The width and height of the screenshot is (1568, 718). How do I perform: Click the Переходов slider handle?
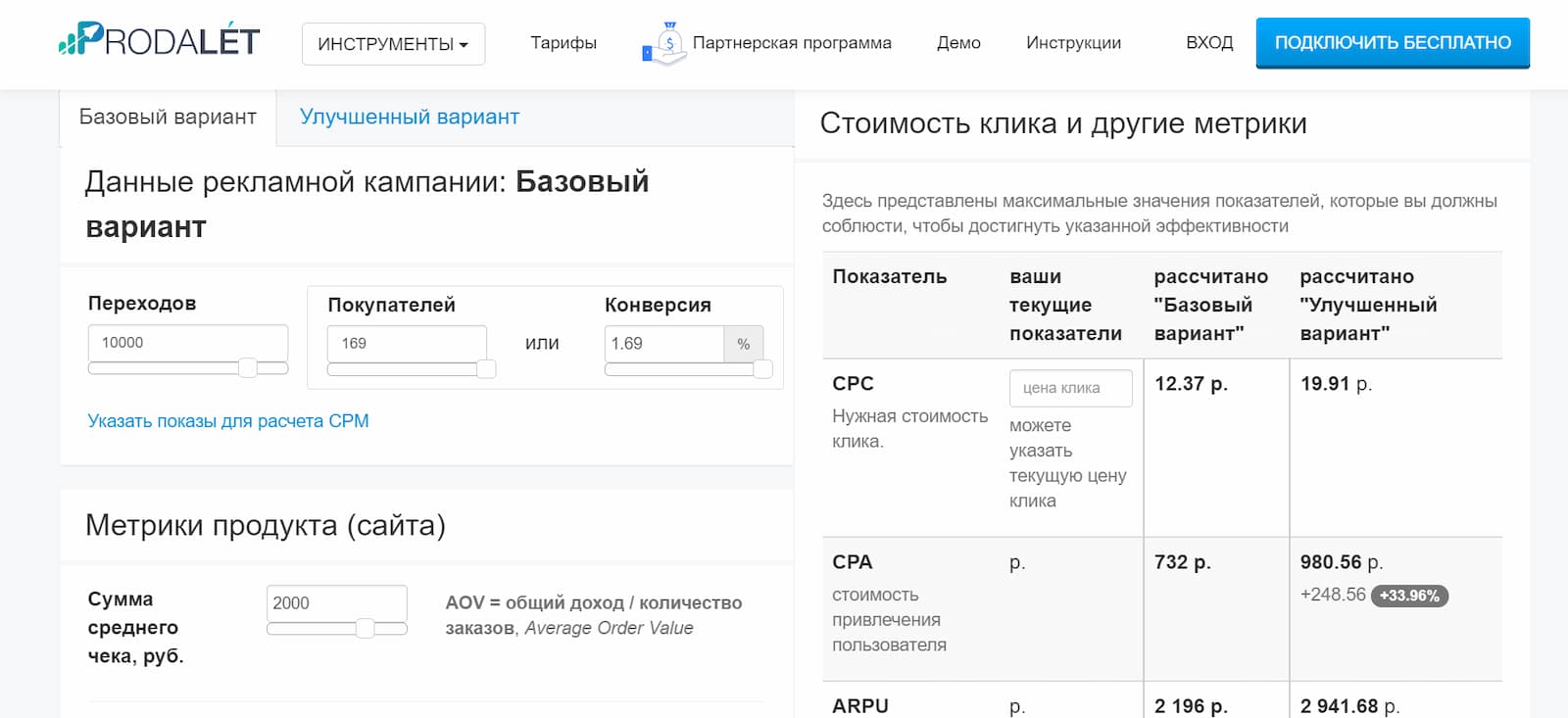click(248, 368)
